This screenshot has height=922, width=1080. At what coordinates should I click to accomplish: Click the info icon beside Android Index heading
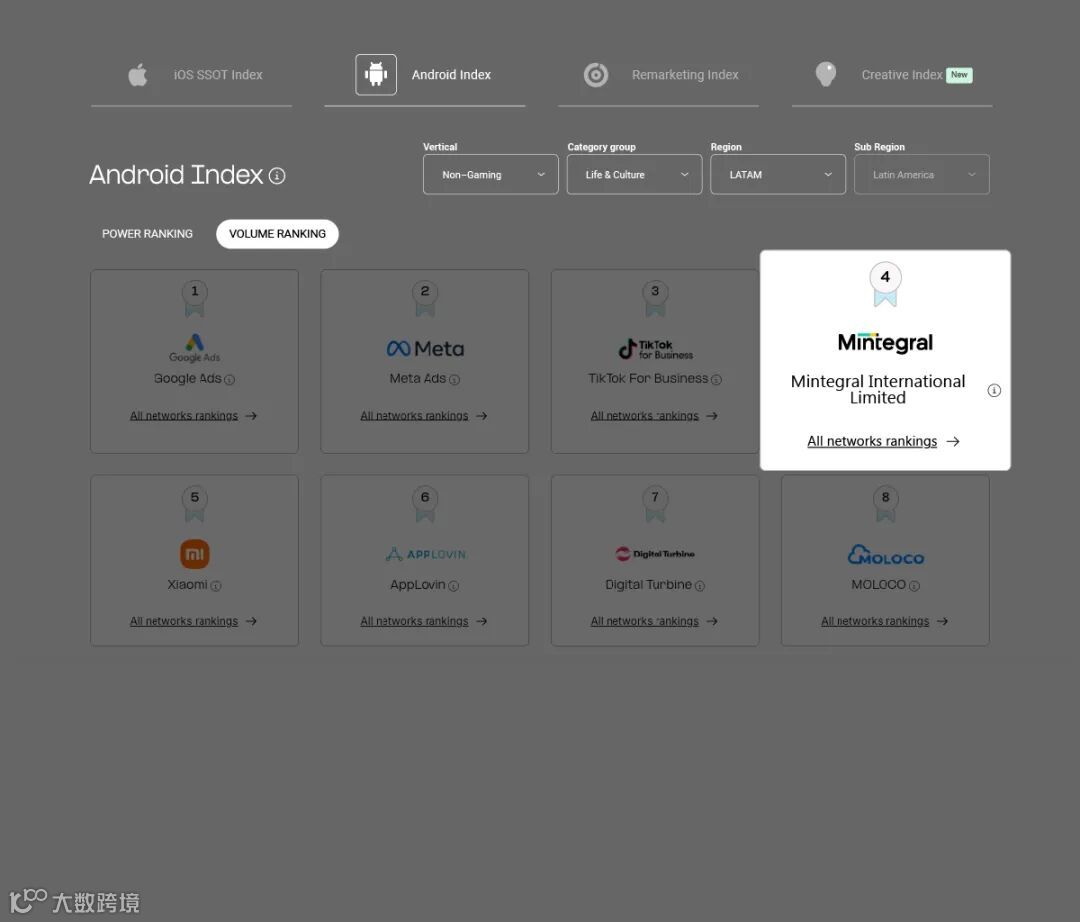click(x=277, y=176)
